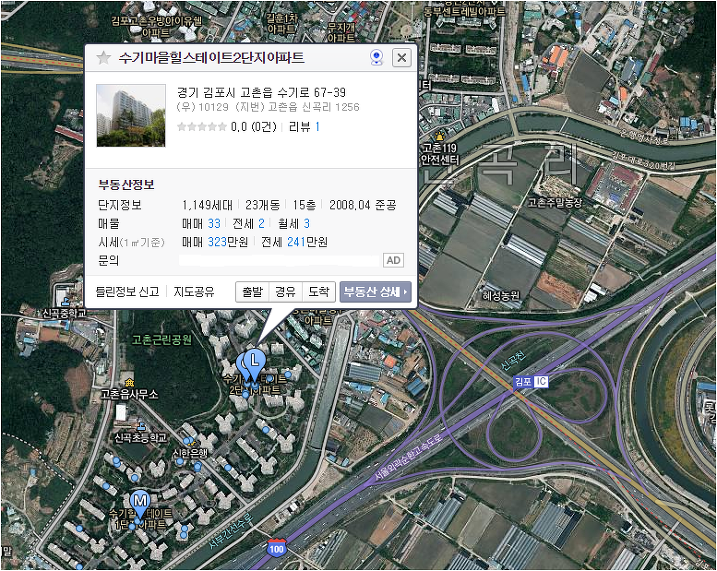Click the 서울외곽순환고속도로 road label

pos(408,456)
